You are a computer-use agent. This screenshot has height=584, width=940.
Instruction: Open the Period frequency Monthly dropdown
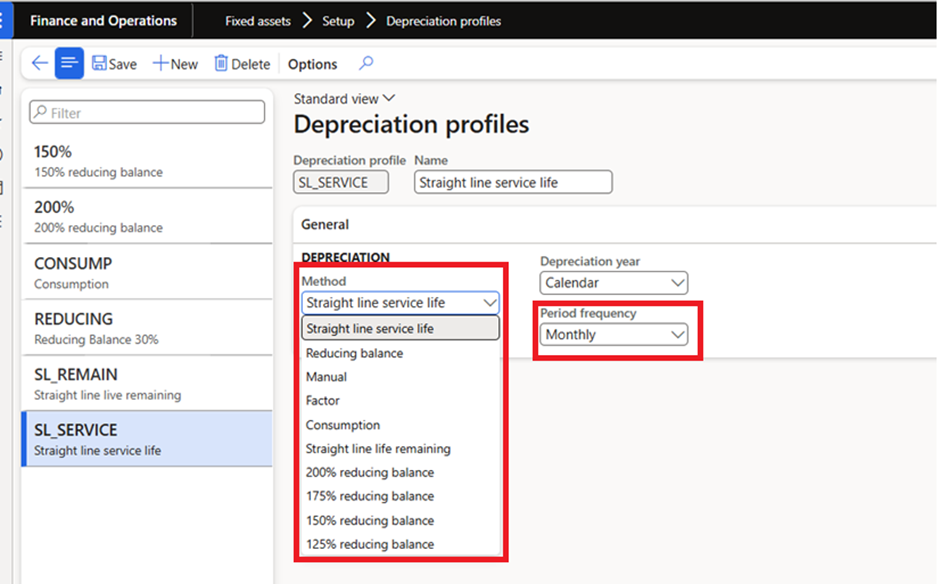pyautogui.click(x=613, y=335)
